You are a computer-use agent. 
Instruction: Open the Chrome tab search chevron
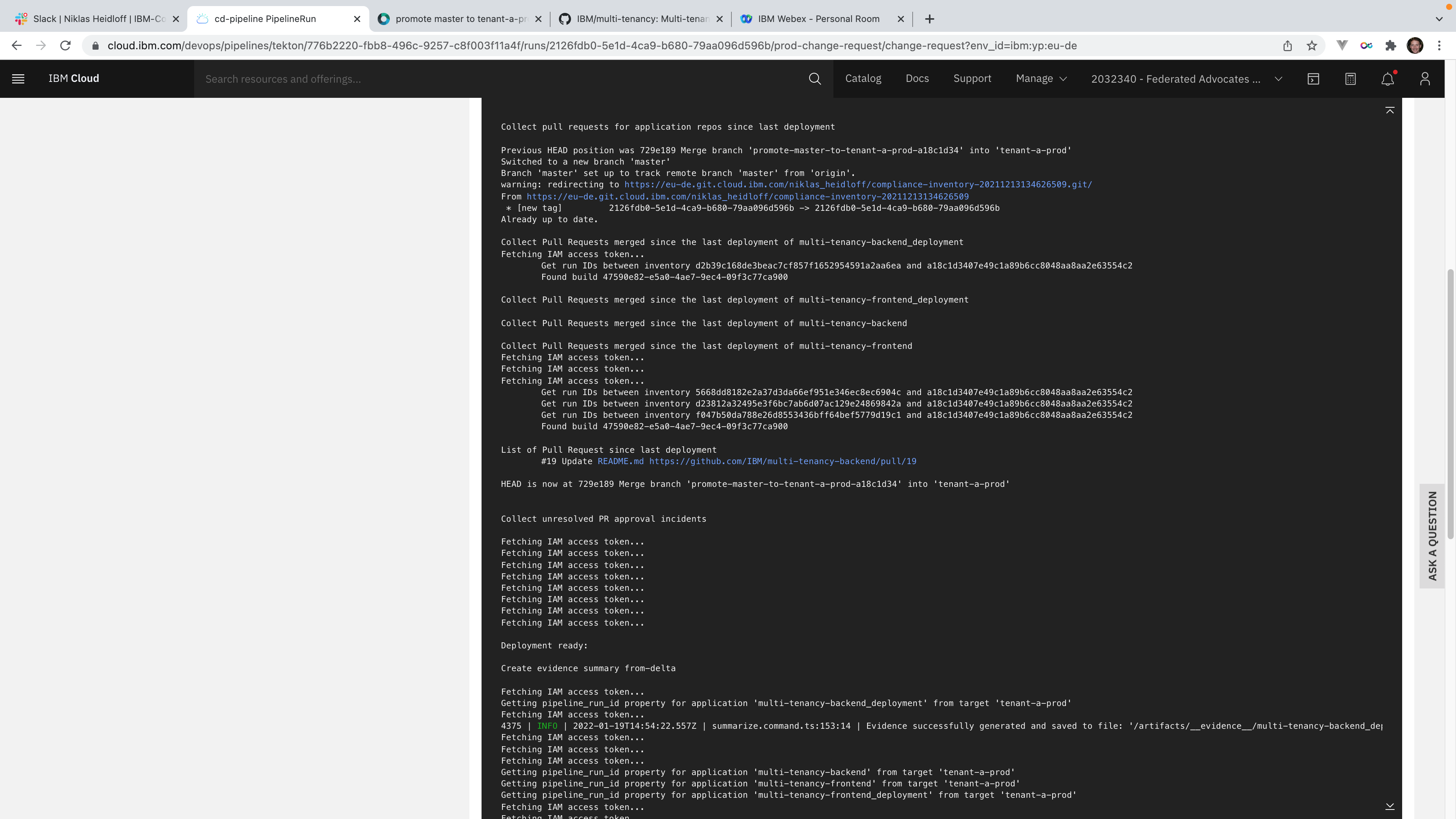click(1439, 19)
